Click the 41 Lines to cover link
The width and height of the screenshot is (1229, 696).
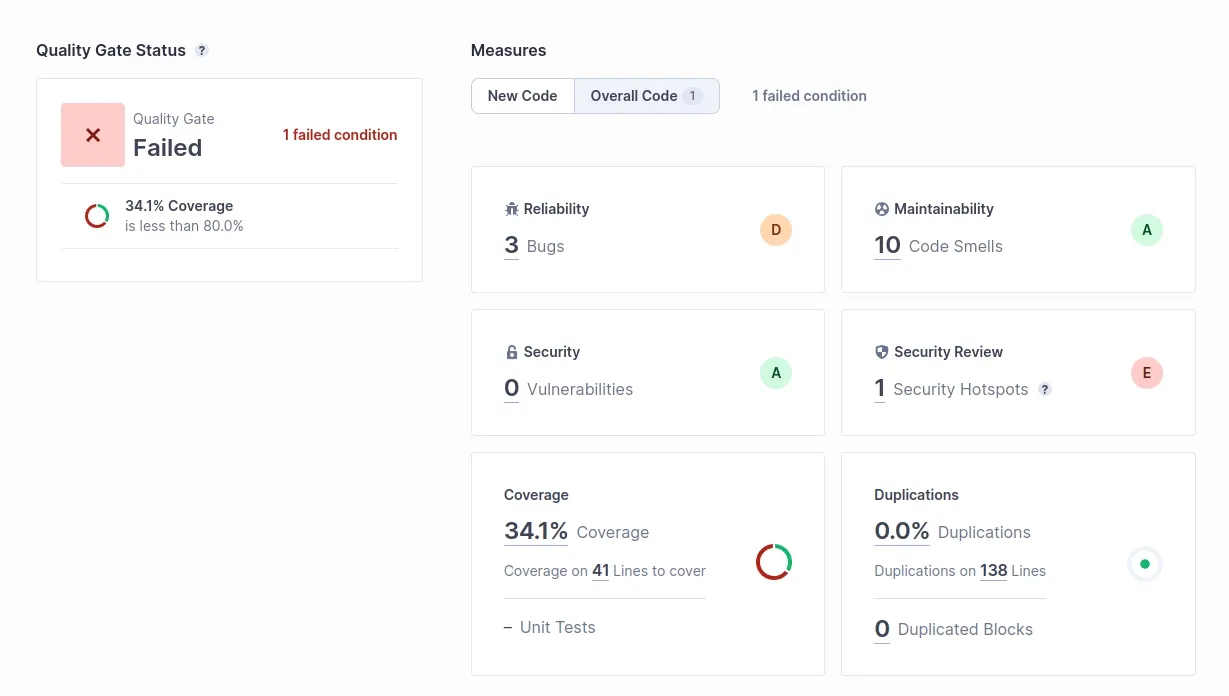click(x=601, y=570)
